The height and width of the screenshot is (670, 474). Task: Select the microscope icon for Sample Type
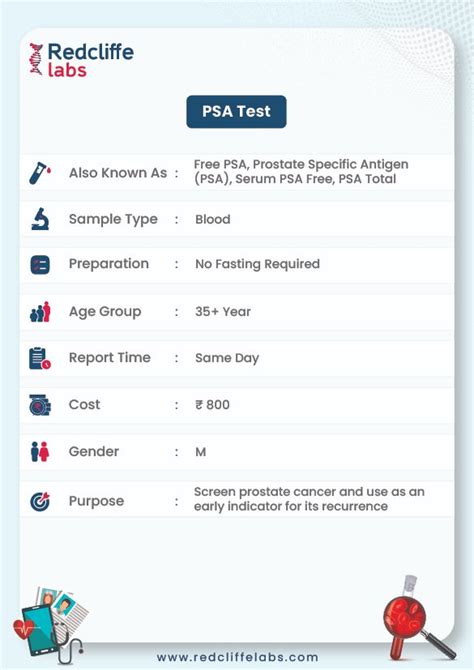pos(40,219)
